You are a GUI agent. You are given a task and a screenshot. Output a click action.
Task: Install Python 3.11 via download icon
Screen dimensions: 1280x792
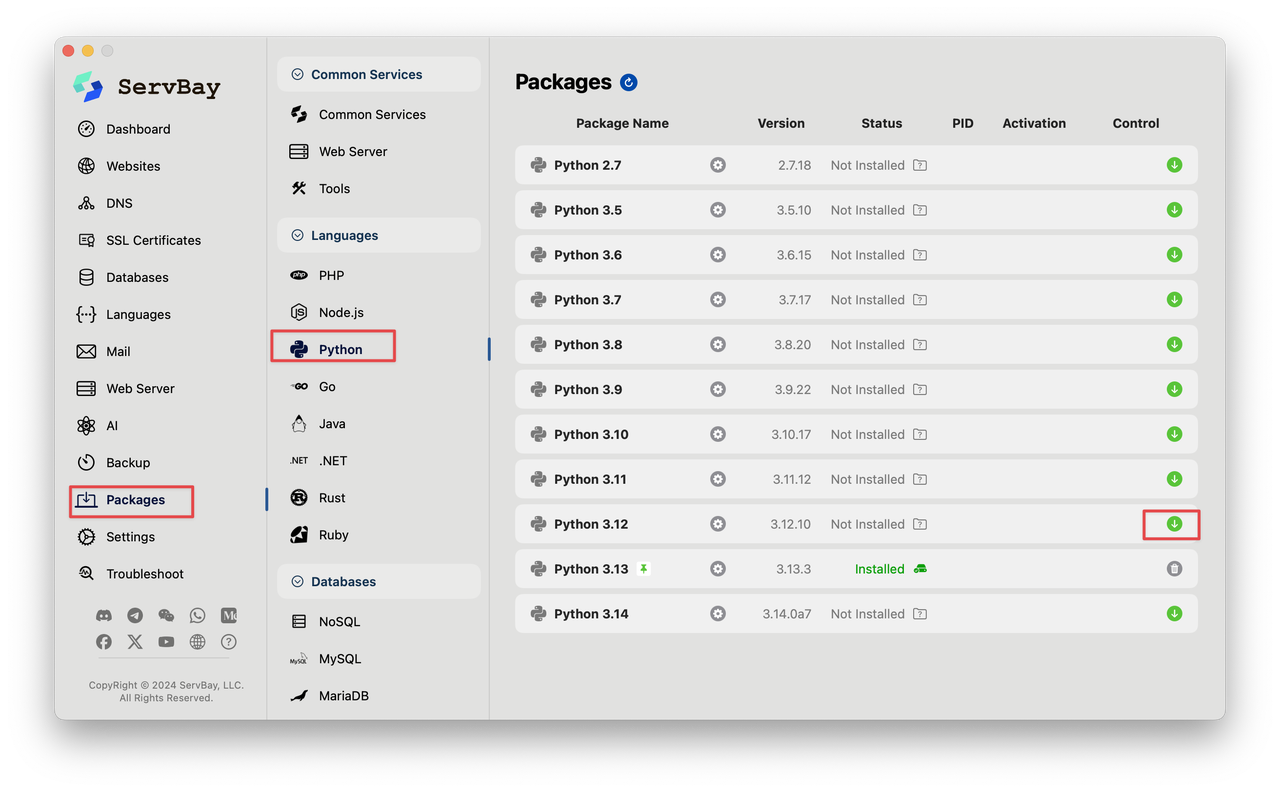point(1174,479)
